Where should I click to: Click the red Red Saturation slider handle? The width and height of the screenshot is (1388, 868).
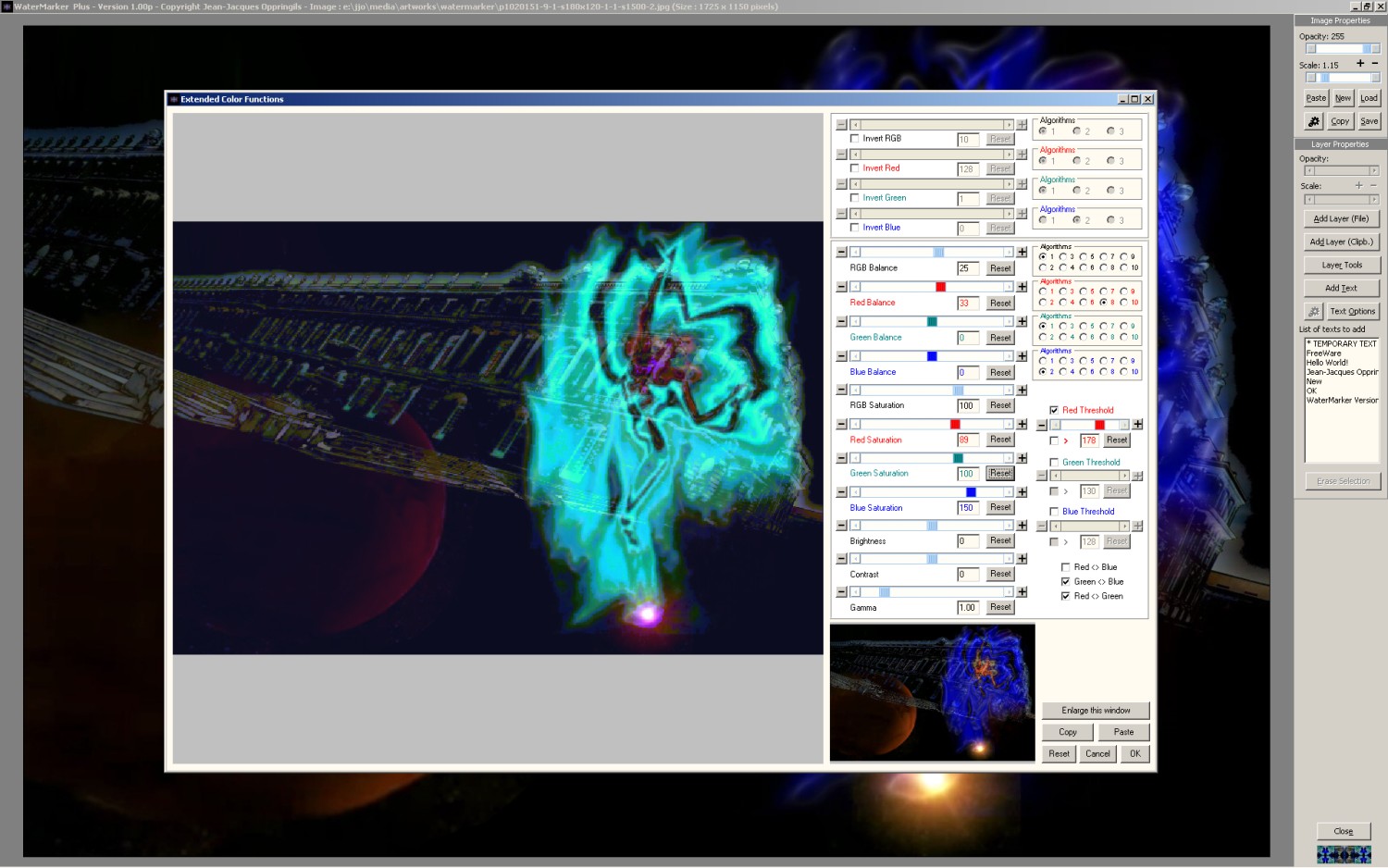955,425
